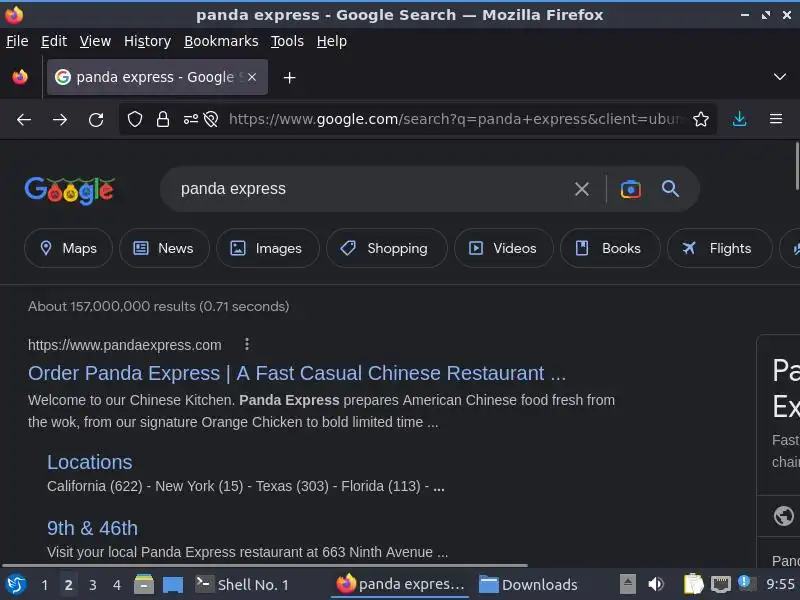Submit search with magnifying glass icon

[670, 189]
